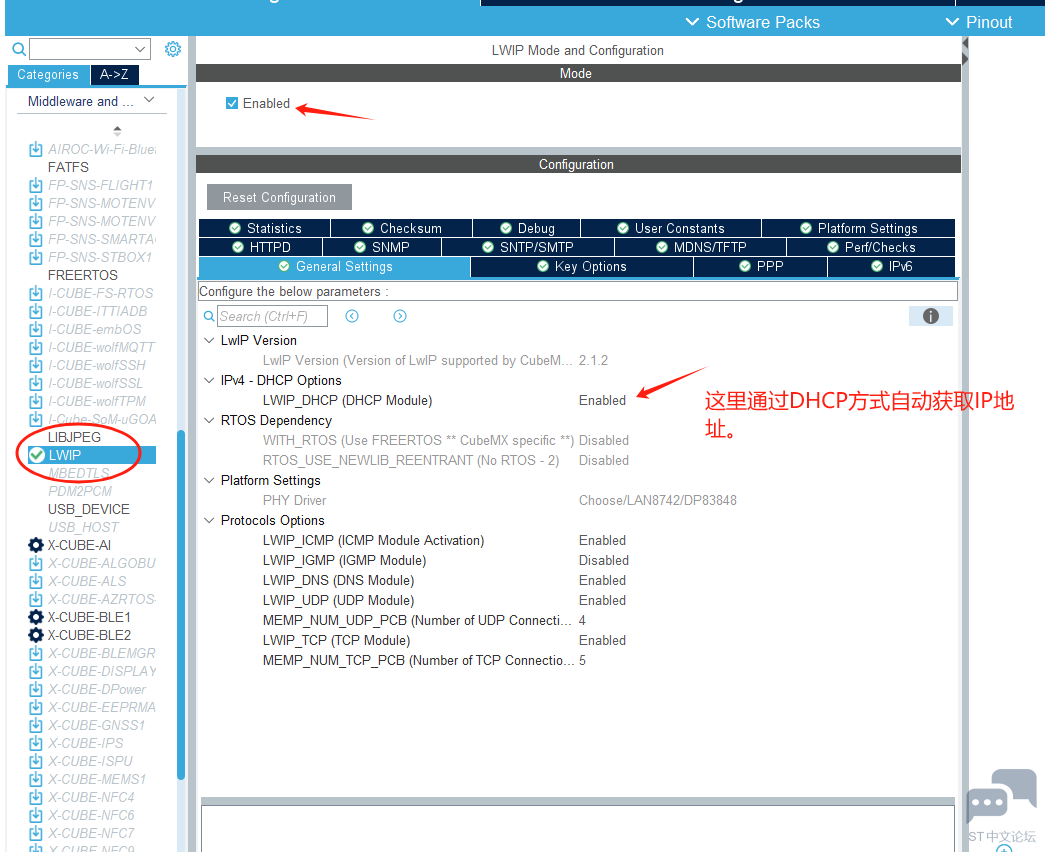Click the LWIP_IGMP Disabled value
Screen dimensions: 1045x852
tap(604, 561)
